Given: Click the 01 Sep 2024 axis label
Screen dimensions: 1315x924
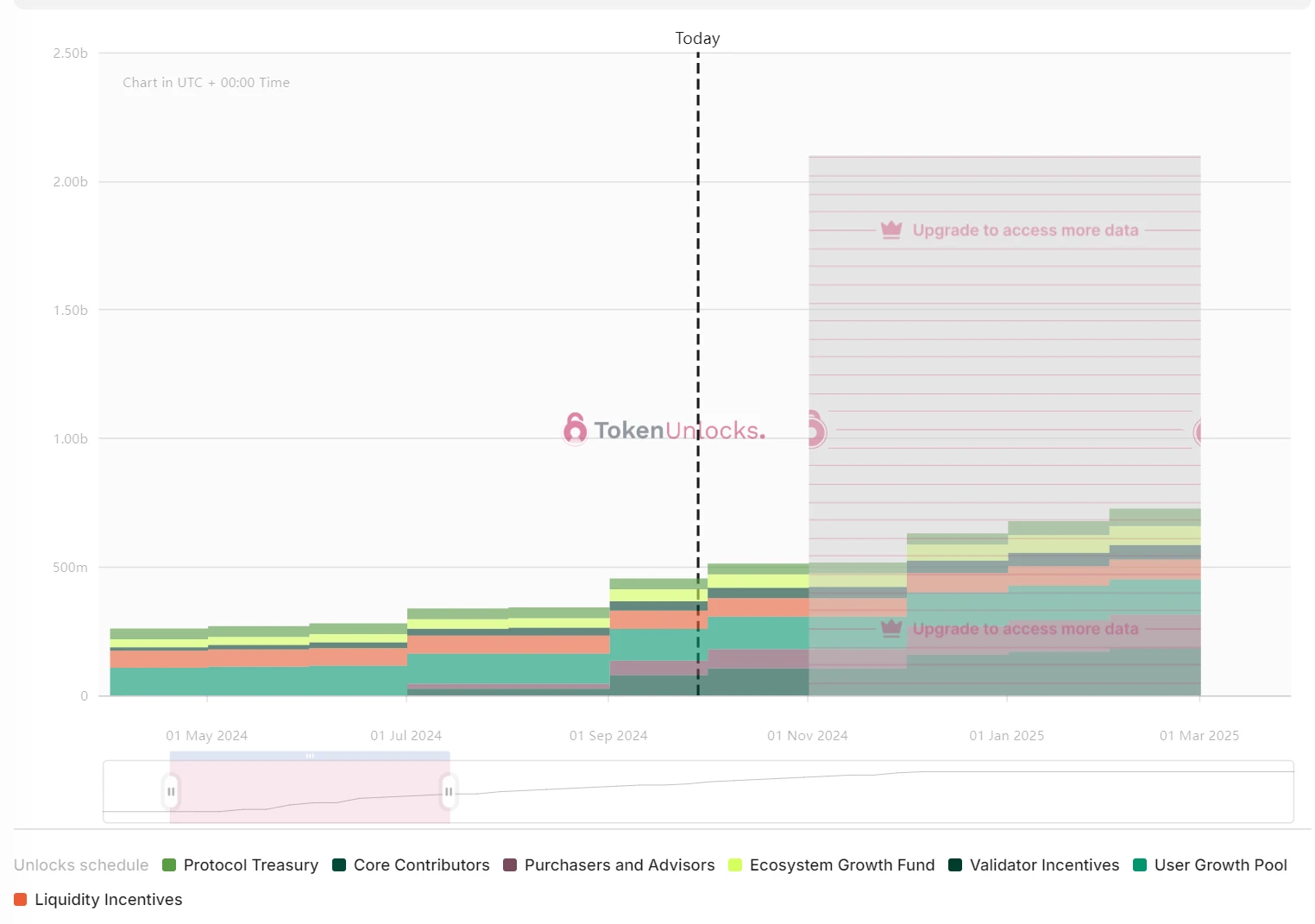Looking at the screenshot, I should 608,735.
